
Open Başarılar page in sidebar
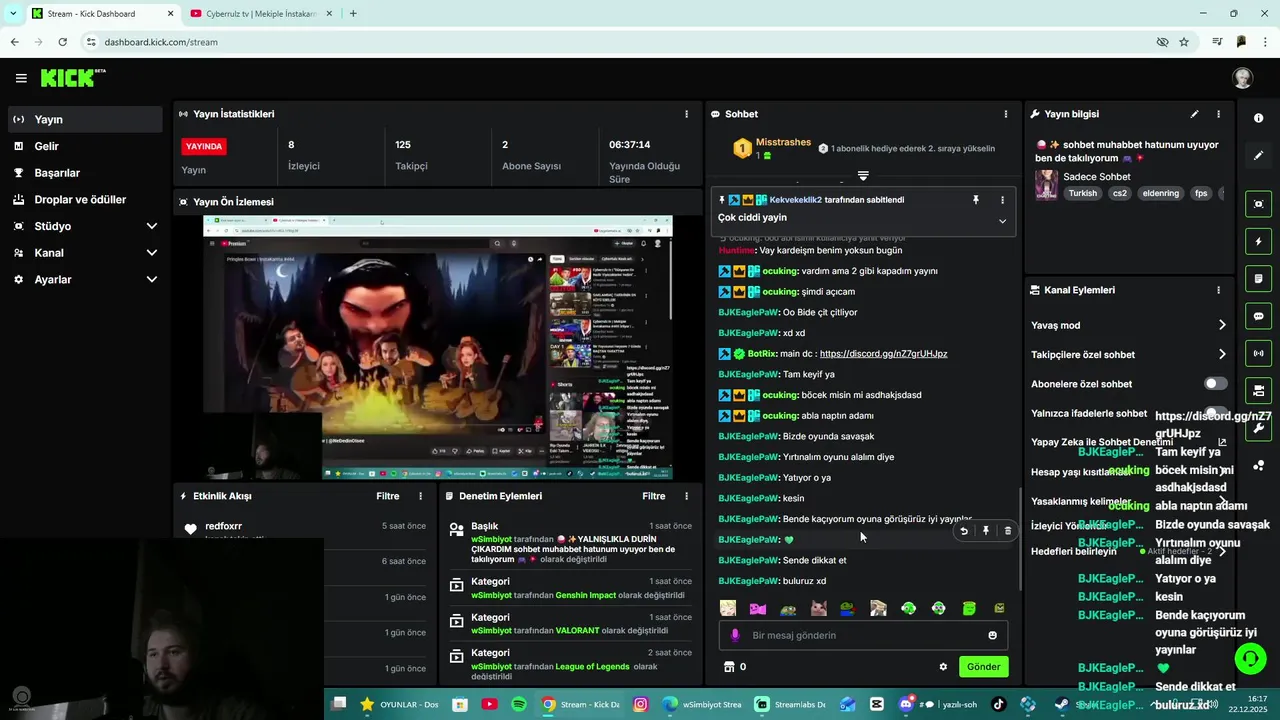(85, 173)
